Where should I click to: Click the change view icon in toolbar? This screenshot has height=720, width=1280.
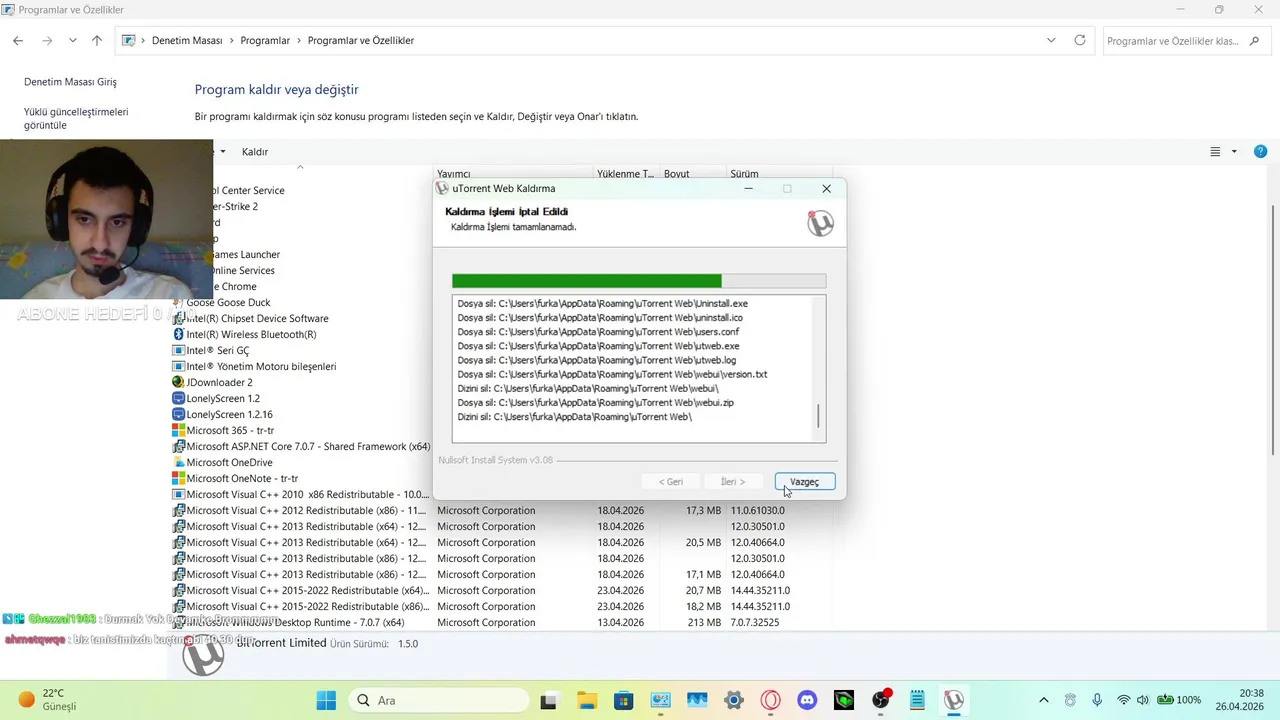pos(1215,152)
